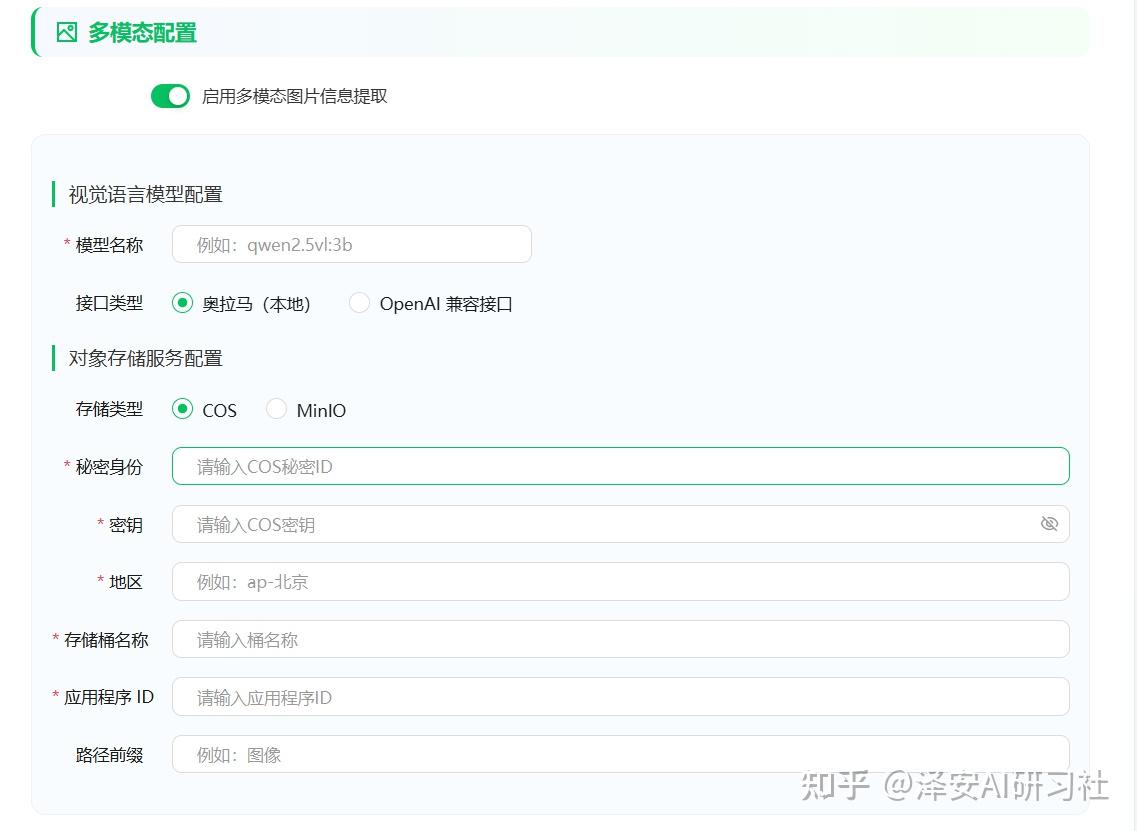Image resolution: width=1137 pixels, height=831 pixels.
Task: Choose the OpenAI 兼容接口 option
Action: [359, 303]
